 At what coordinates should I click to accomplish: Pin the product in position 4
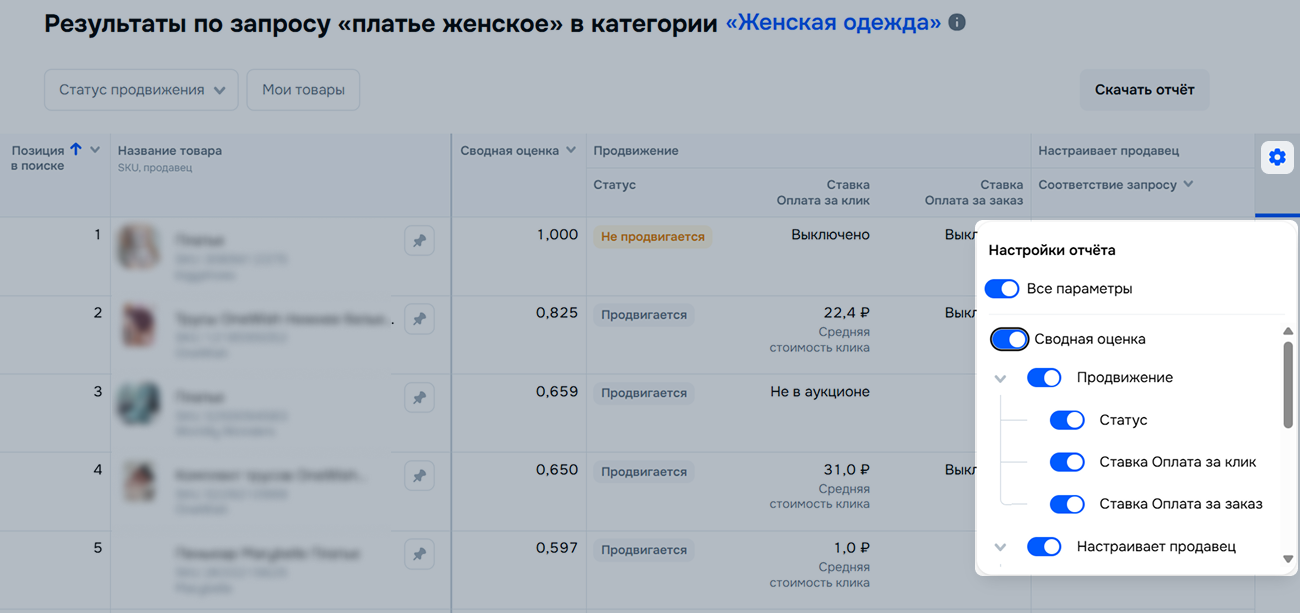click(419, 476)
